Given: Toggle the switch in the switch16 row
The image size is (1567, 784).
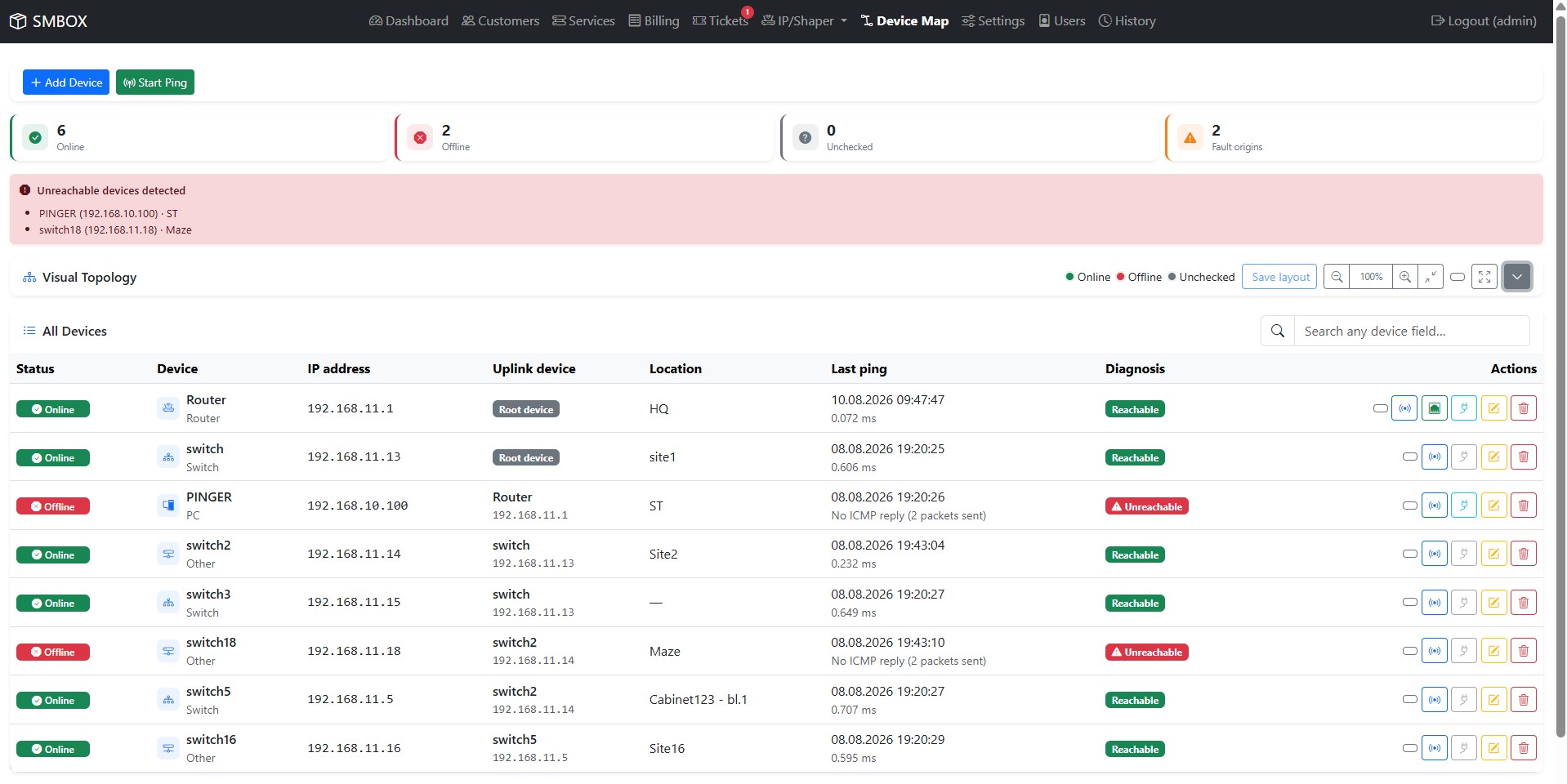Looking at the screenshot, I should tap(1410, 748).
